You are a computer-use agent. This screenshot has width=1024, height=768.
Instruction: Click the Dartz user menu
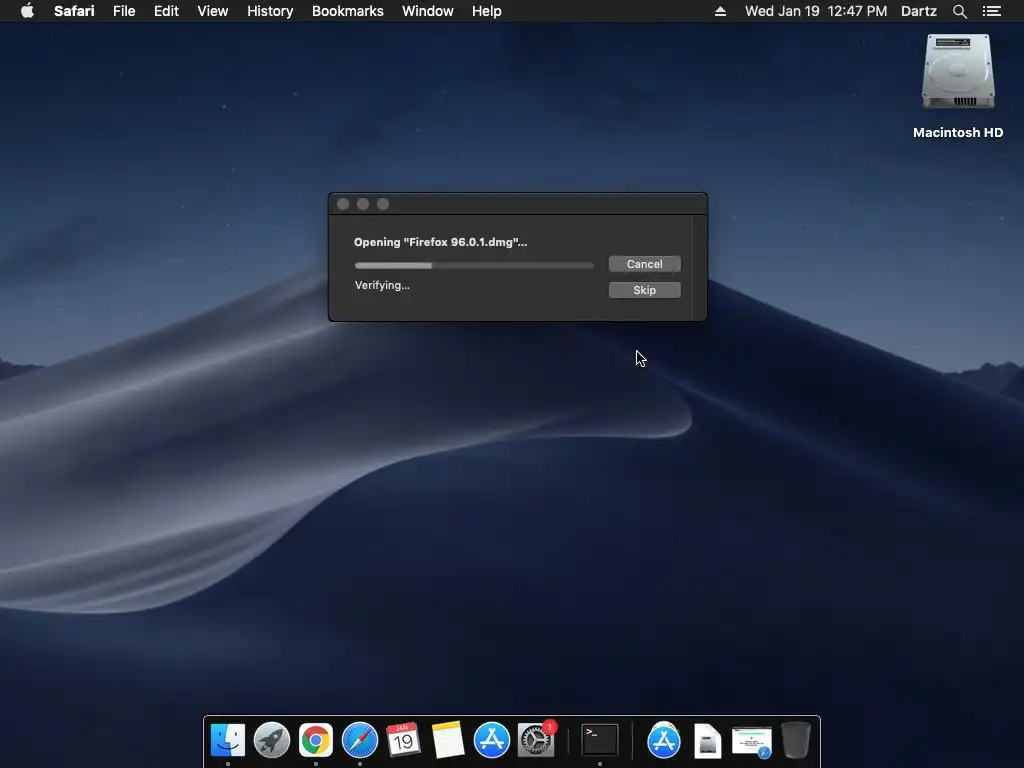[918, 11]
